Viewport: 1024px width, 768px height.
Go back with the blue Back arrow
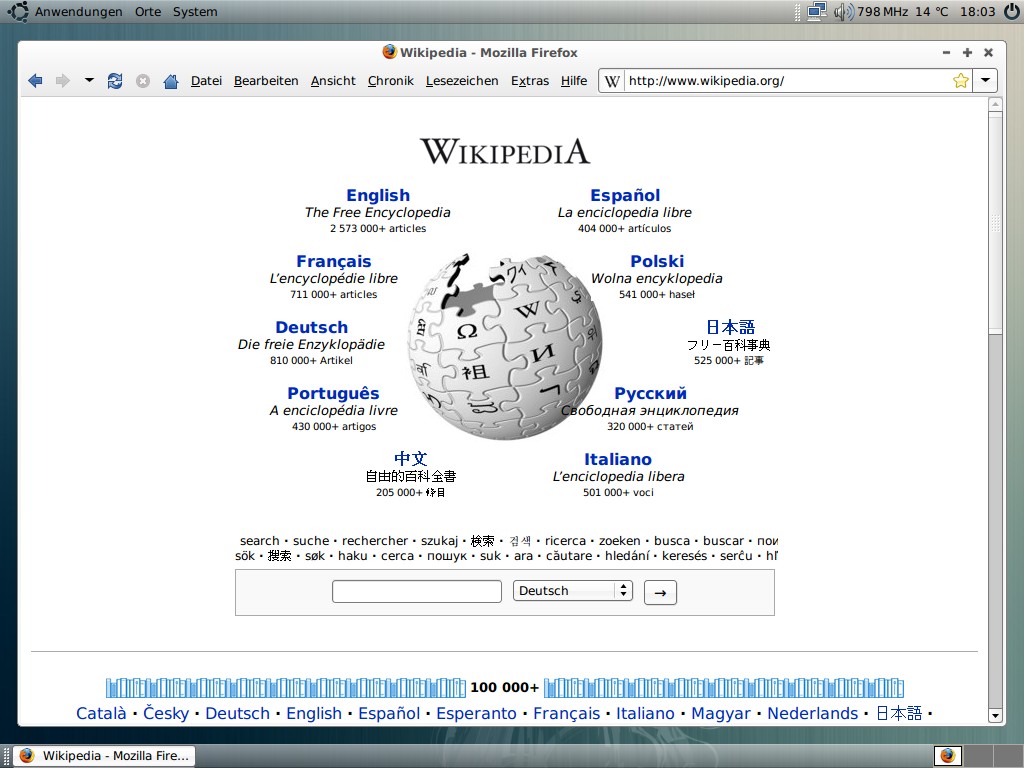(x=35, y=81)
